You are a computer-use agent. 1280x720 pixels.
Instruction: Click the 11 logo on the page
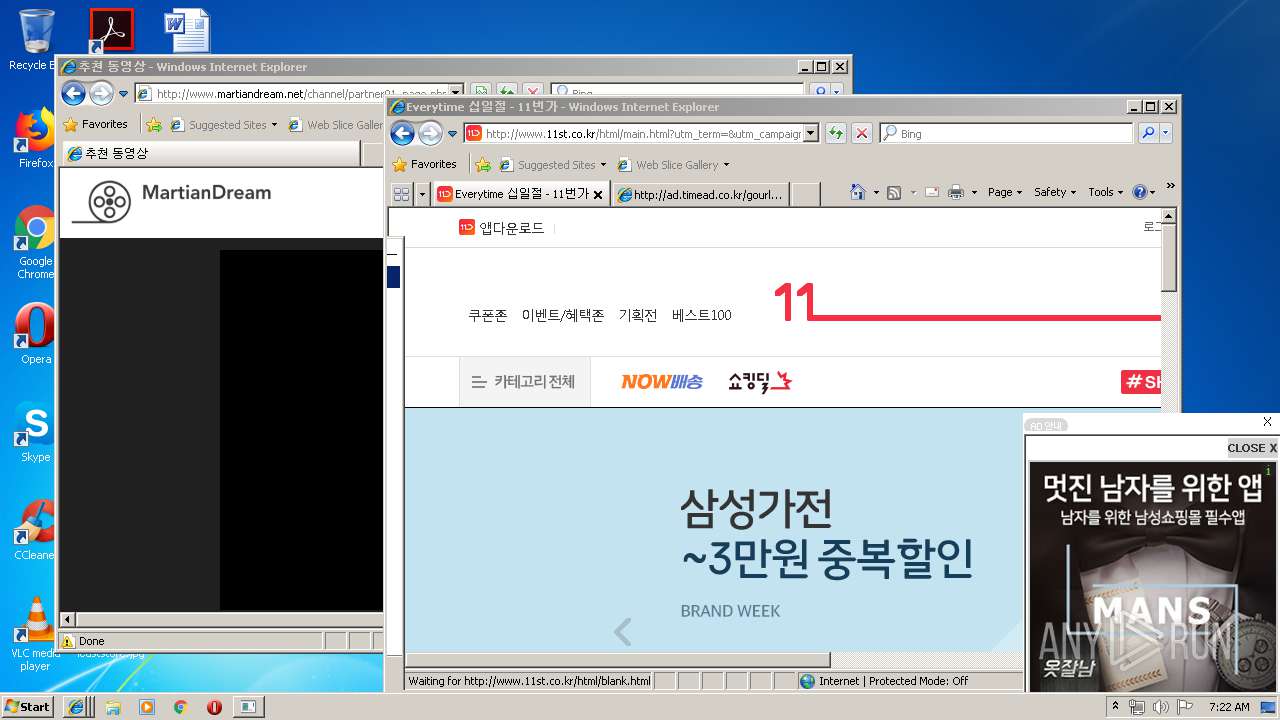pos(795,302)
